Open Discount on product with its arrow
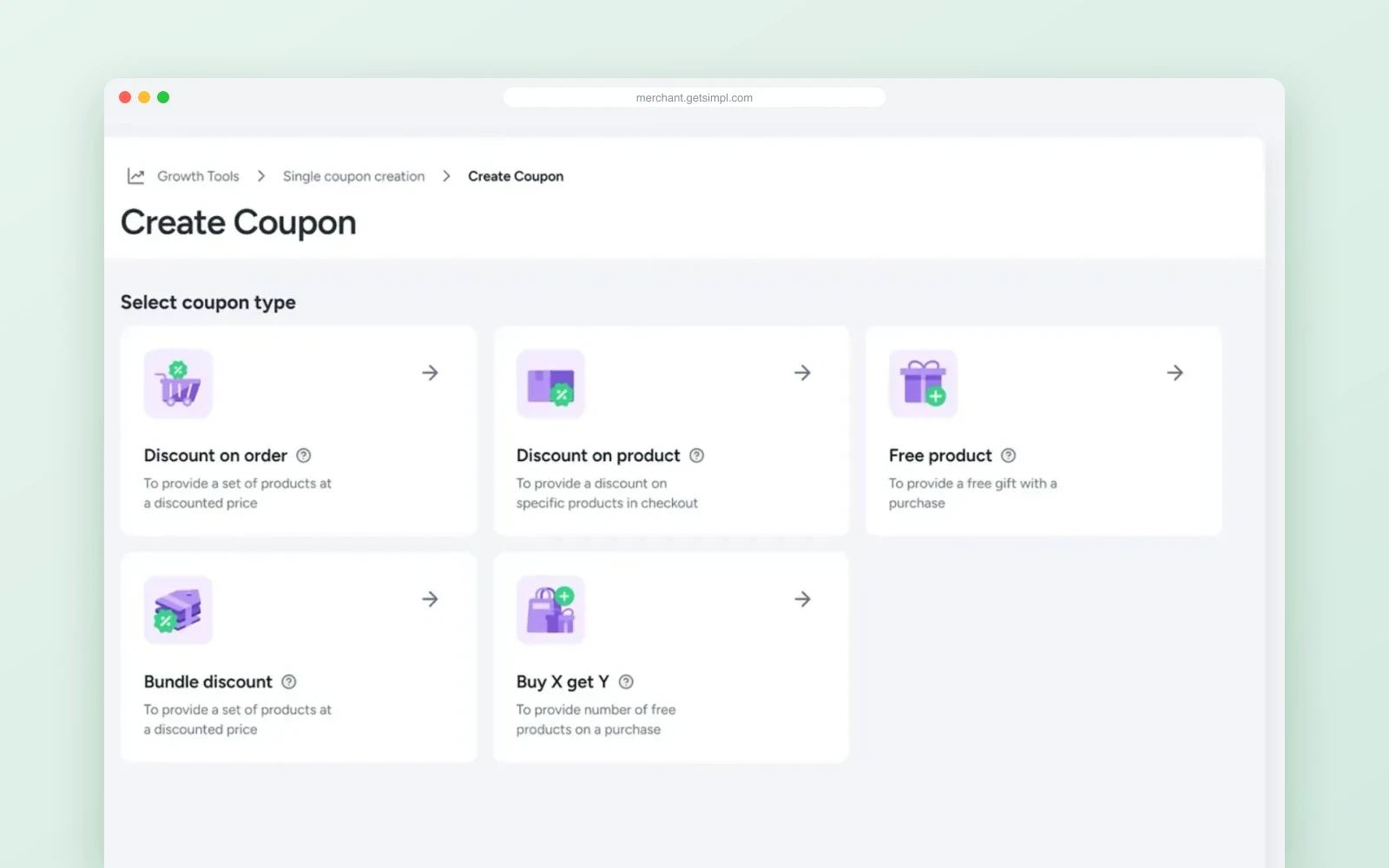 tap(802, 372)
